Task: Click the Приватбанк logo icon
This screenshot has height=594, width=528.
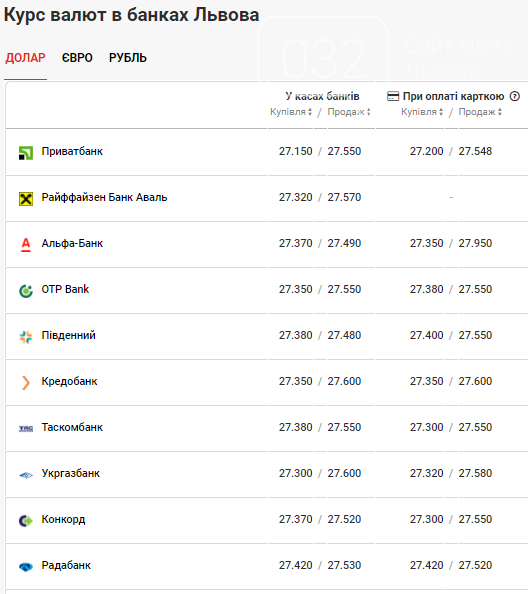Action: coord(26,153)
